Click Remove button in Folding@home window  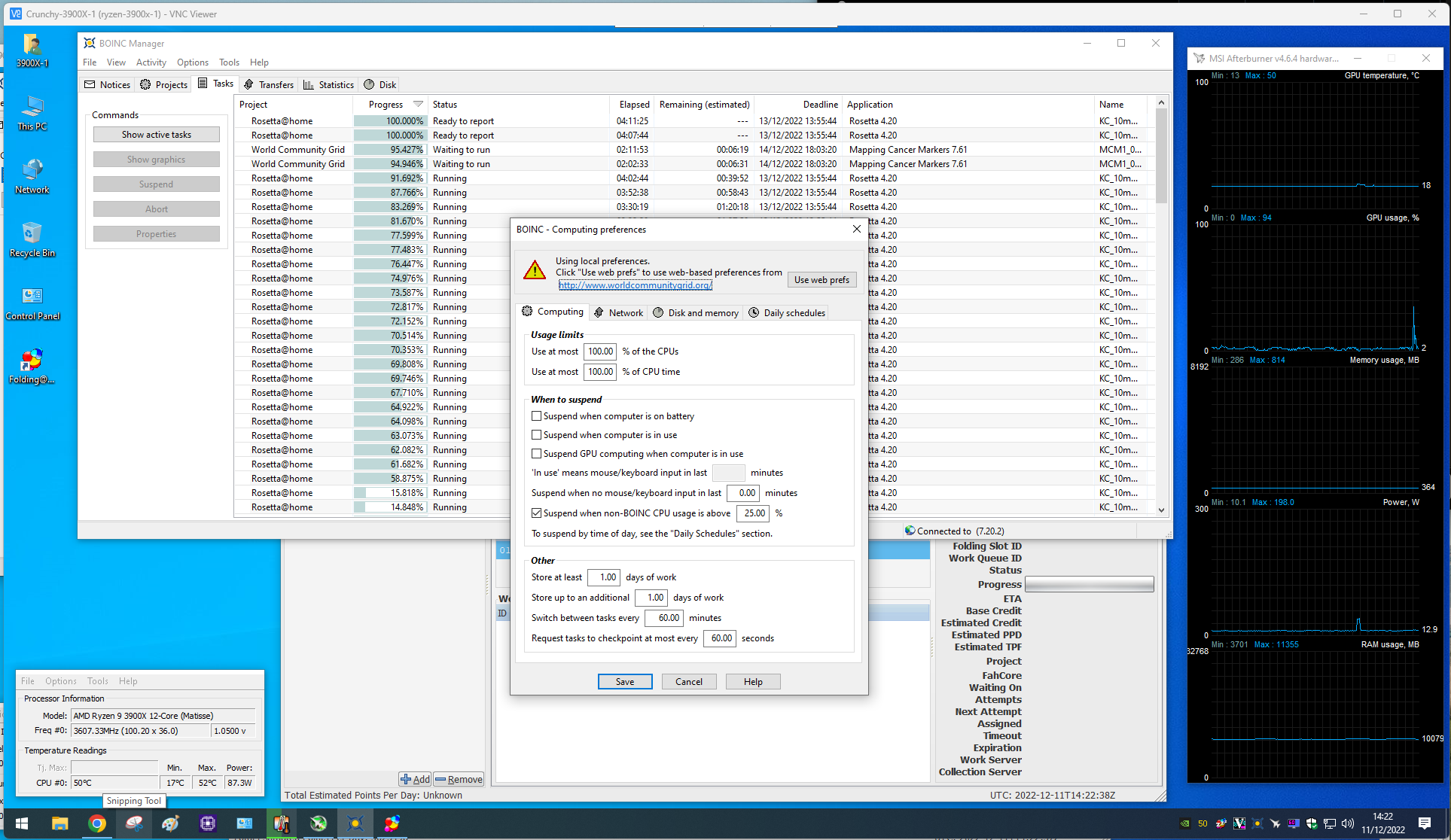click(459, 779)
